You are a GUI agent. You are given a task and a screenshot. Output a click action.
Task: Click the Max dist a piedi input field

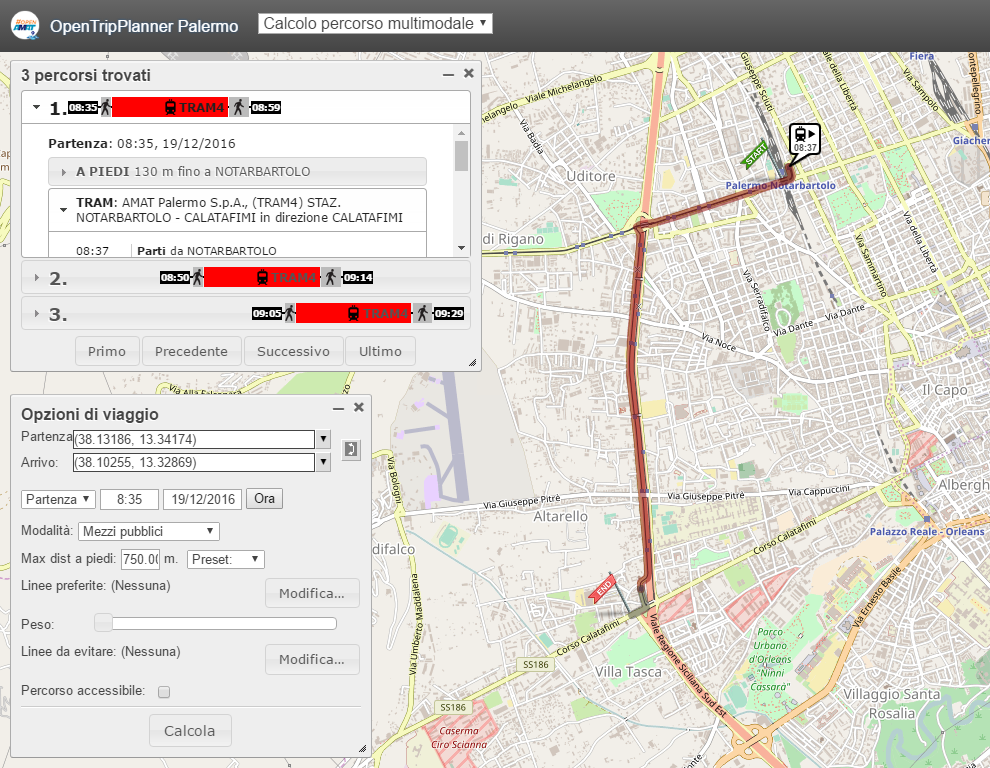[141, 559]
